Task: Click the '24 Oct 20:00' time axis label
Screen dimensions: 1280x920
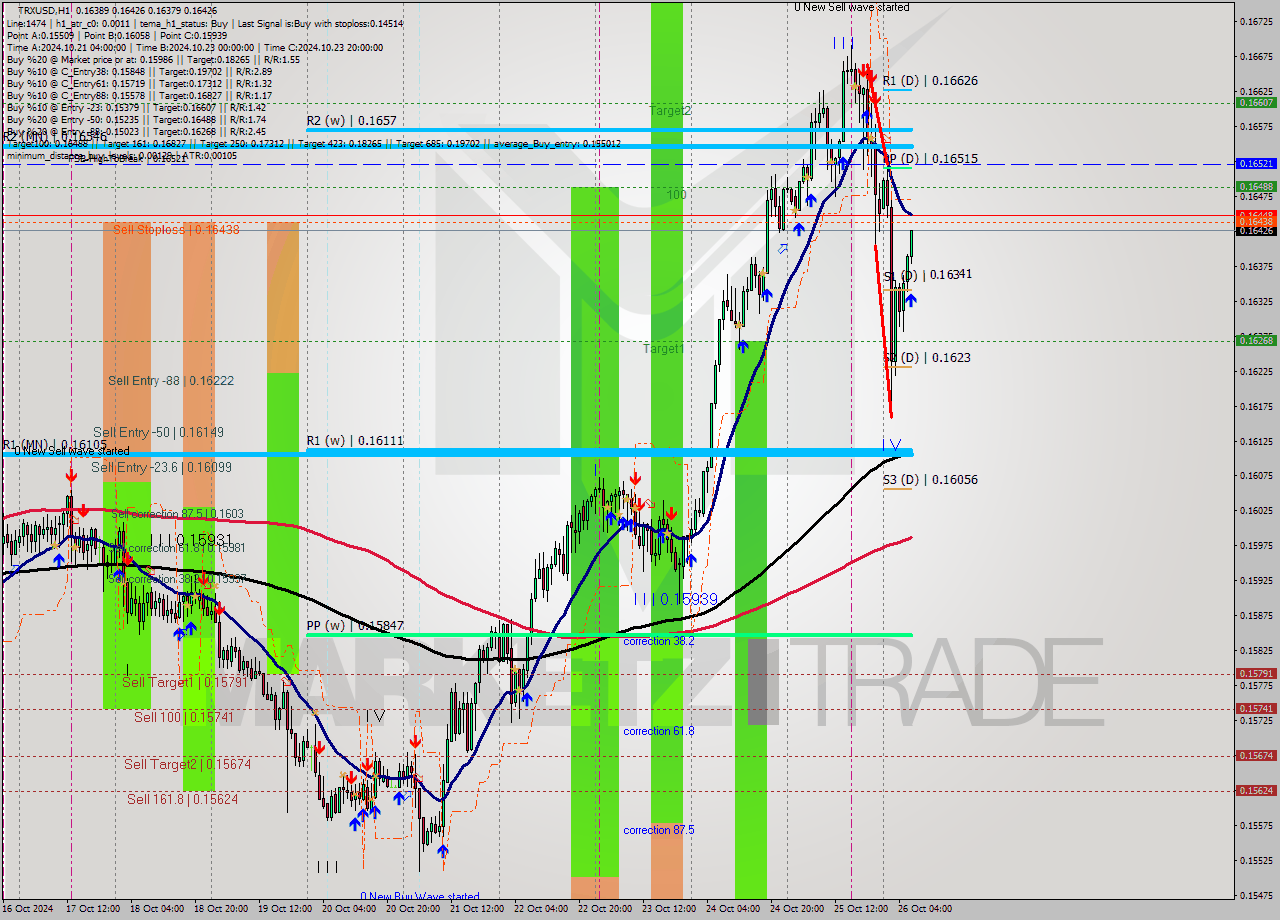Action: point(797,909)
